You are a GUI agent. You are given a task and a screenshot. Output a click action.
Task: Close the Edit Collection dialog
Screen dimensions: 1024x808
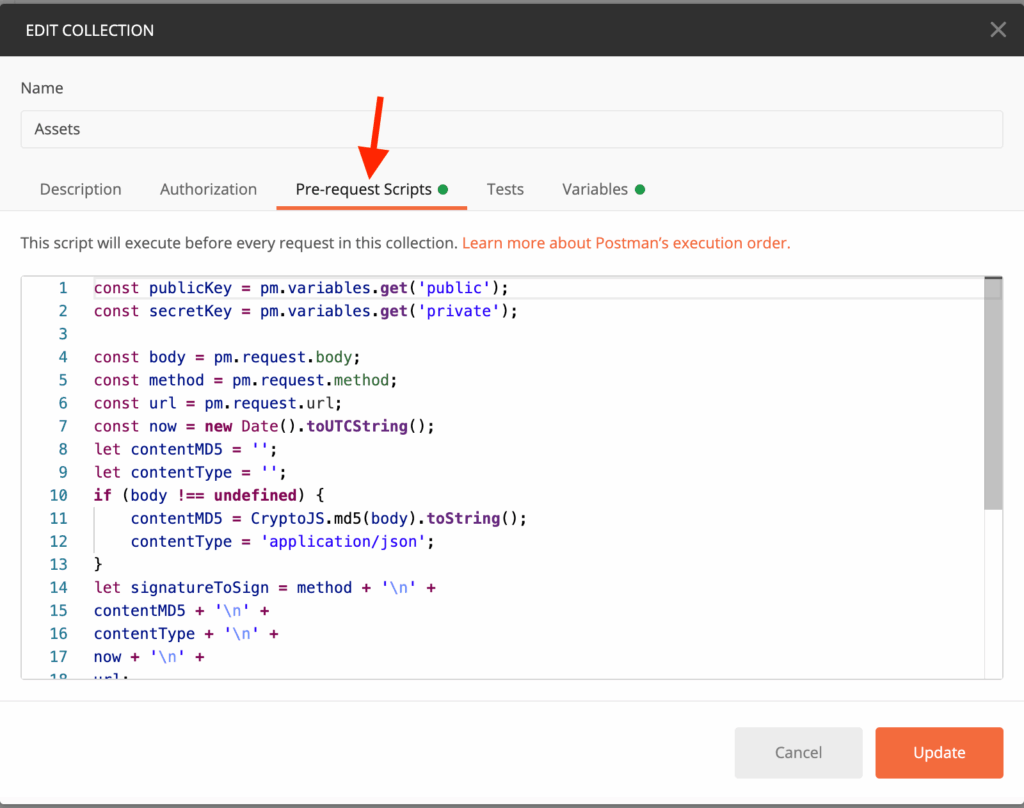click(x=997, y=29)
